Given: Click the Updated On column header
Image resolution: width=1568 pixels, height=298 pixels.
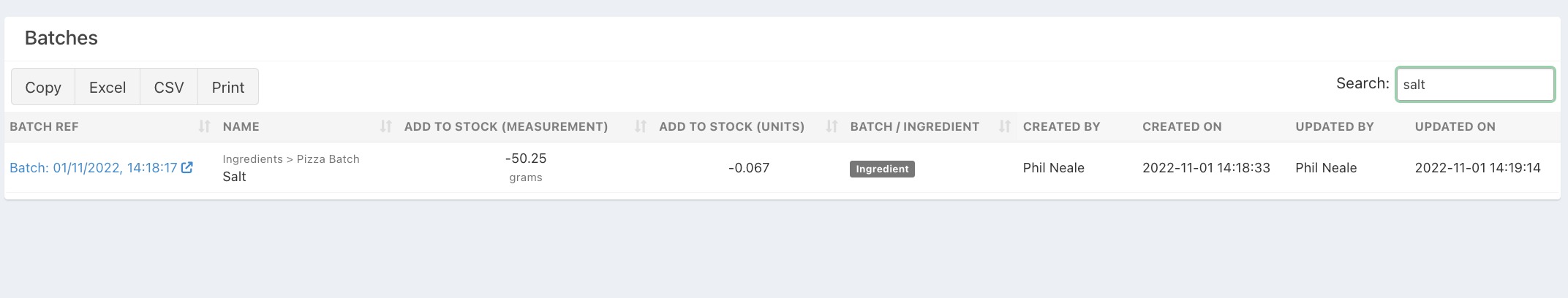Looking at the screenshot, I should (1455, 126).
